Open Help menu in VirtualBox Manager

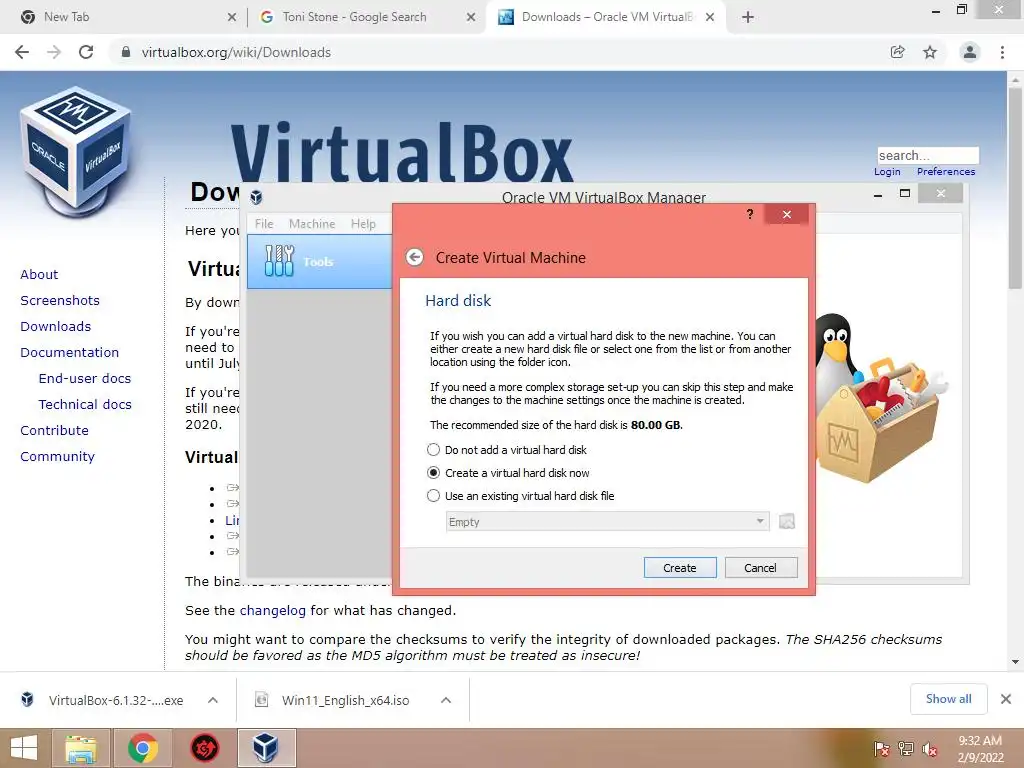[x=363, y=224]
